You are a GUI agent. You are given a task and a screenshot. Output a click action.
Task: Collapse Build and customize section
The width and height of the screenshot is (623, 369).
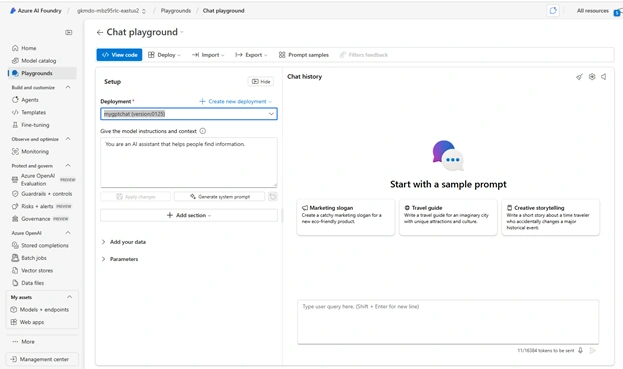68,87
